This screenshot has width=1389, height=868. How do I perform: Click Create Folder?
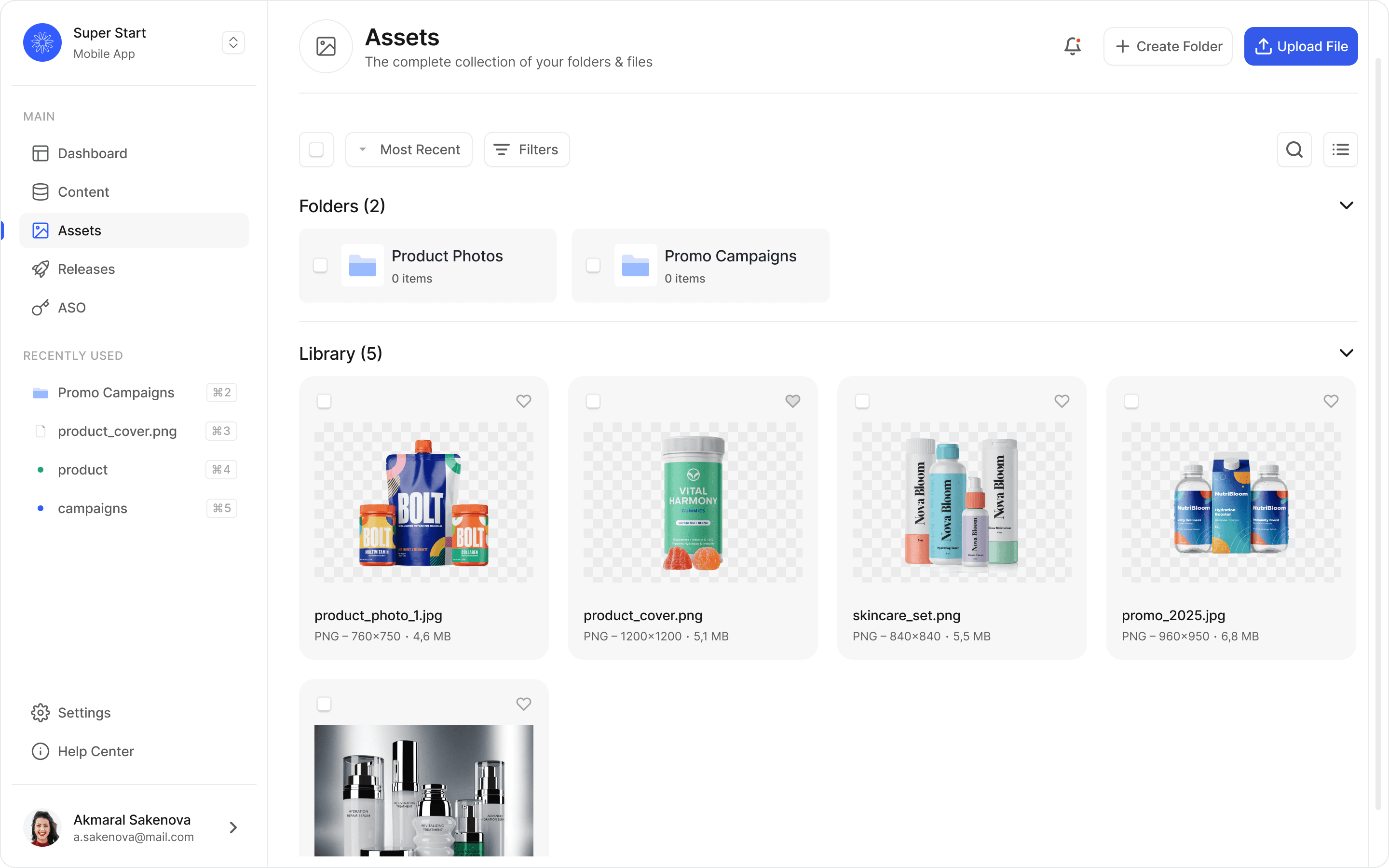click(x=1168, y=46)
